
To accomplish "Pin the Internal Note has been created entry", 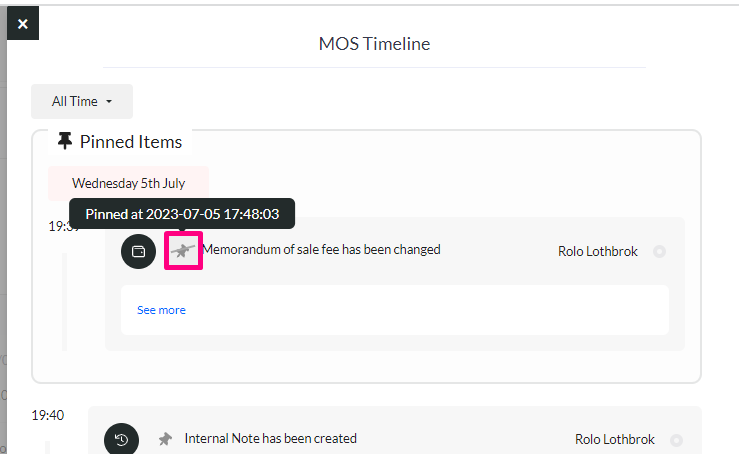I will 165,439.
